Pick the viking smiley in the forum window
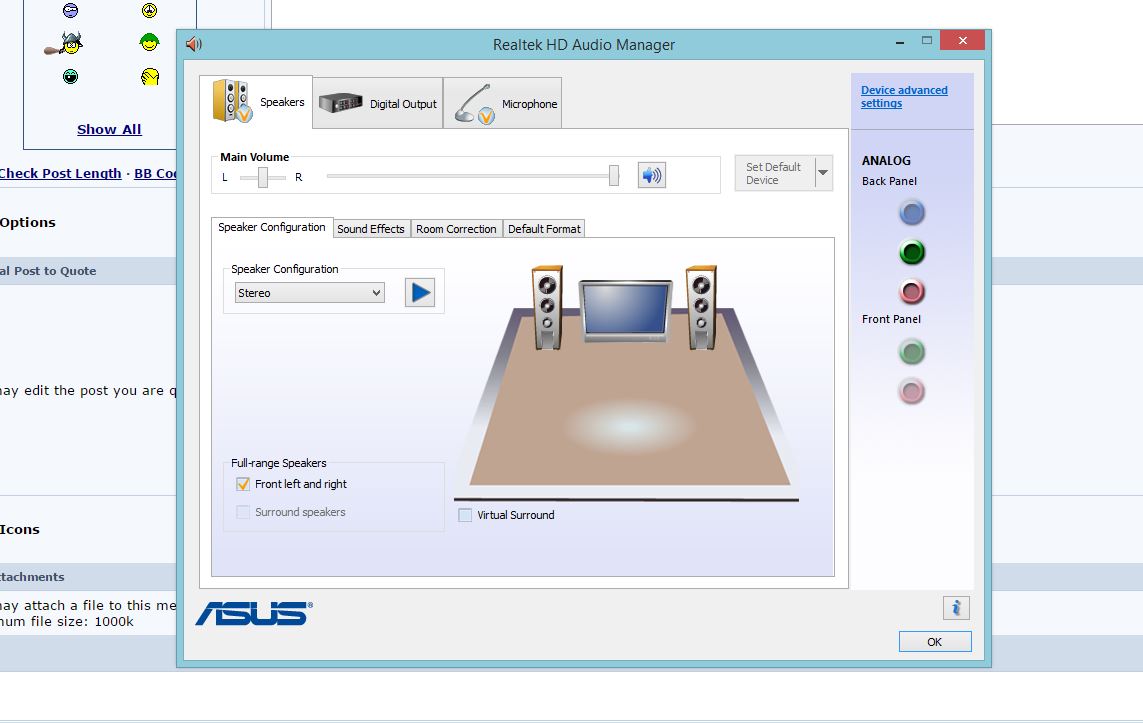 coord(64,44)
